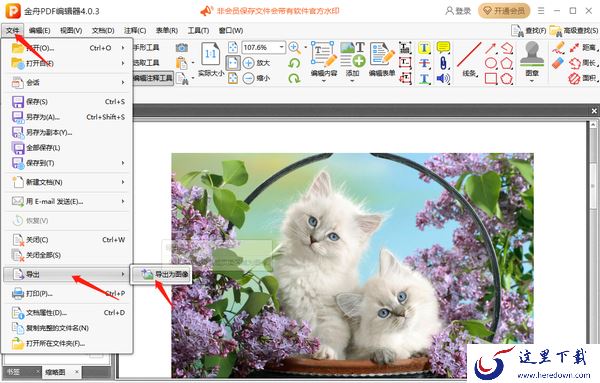This screenshot has width=600, height=383.
Task: Close the document tab with X
Action: coord(594,111)
